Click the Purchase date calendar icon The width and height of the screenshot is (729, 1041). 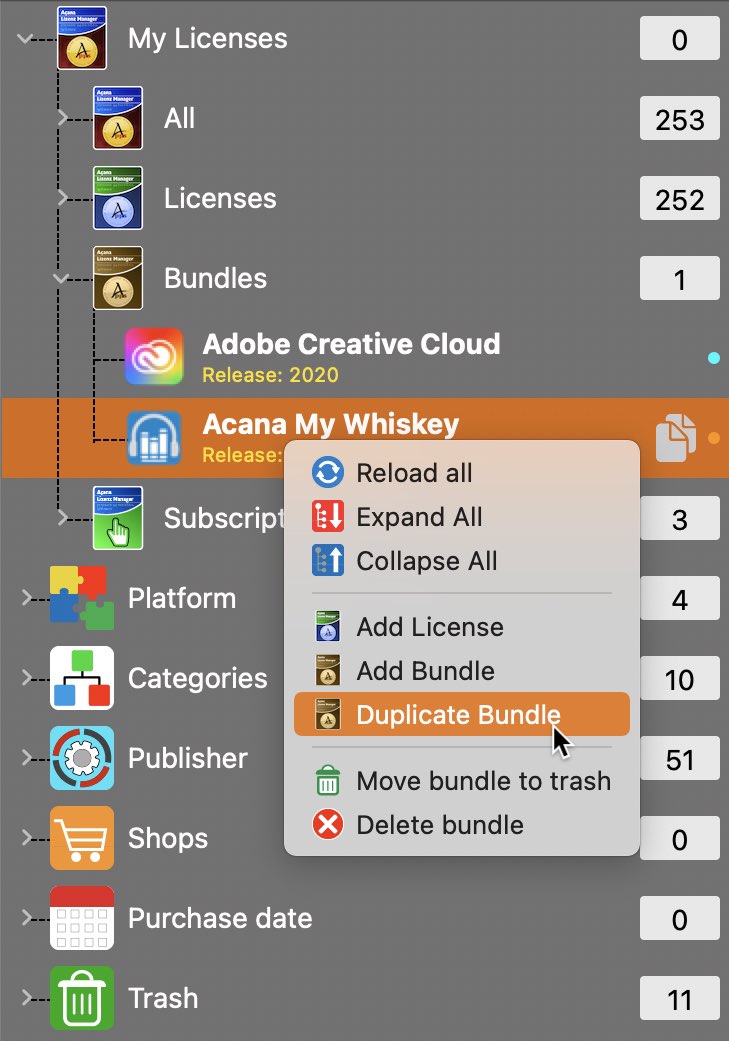tap(82, 918)
